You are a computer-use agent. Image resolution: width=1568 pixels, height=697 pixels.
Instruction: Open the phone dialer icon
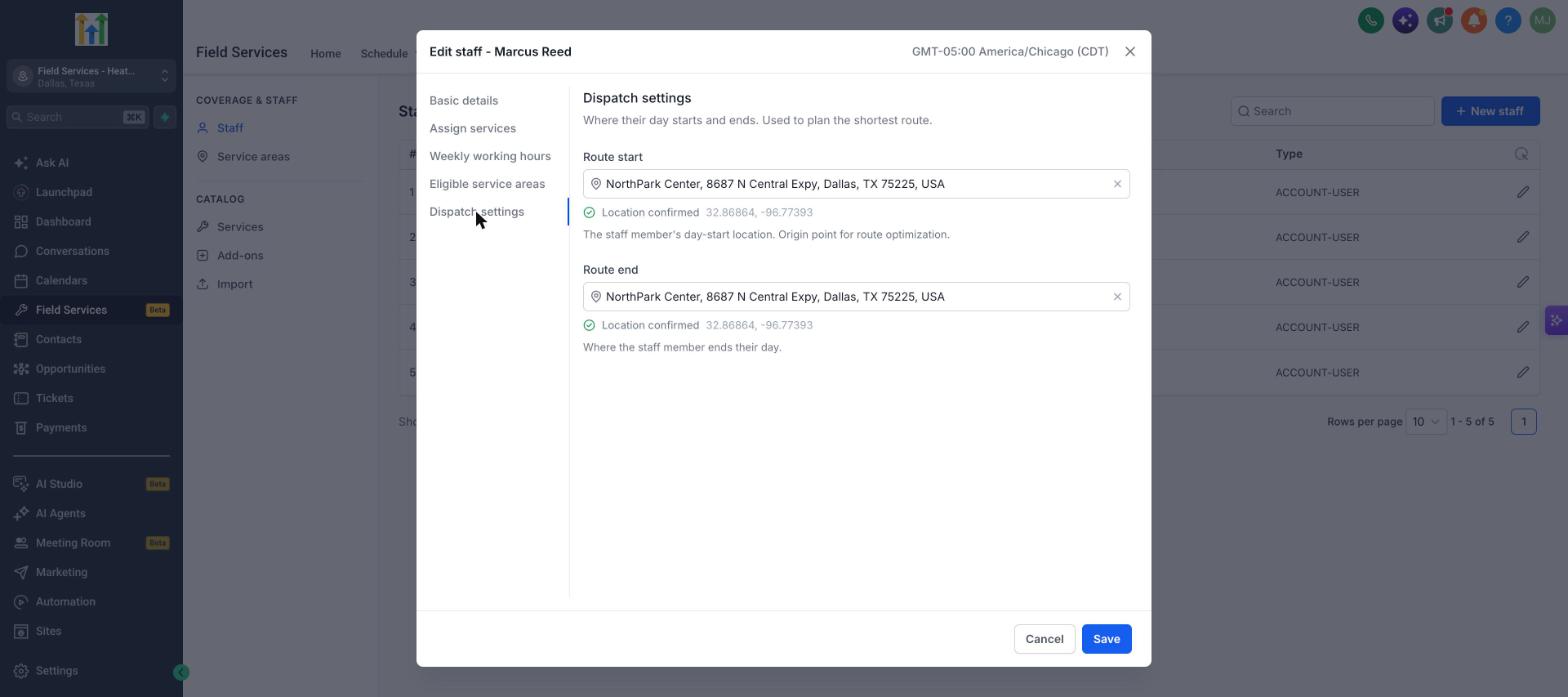click(1371, 20)
